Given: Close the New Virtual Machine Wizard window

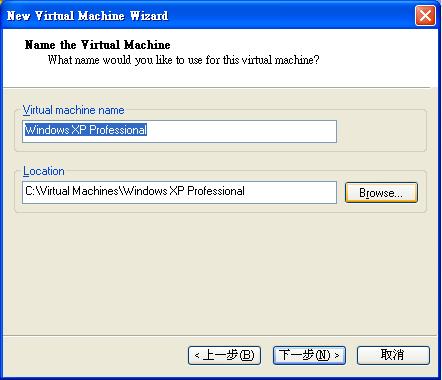Looking at the screenshot, I should coord(425,16).
